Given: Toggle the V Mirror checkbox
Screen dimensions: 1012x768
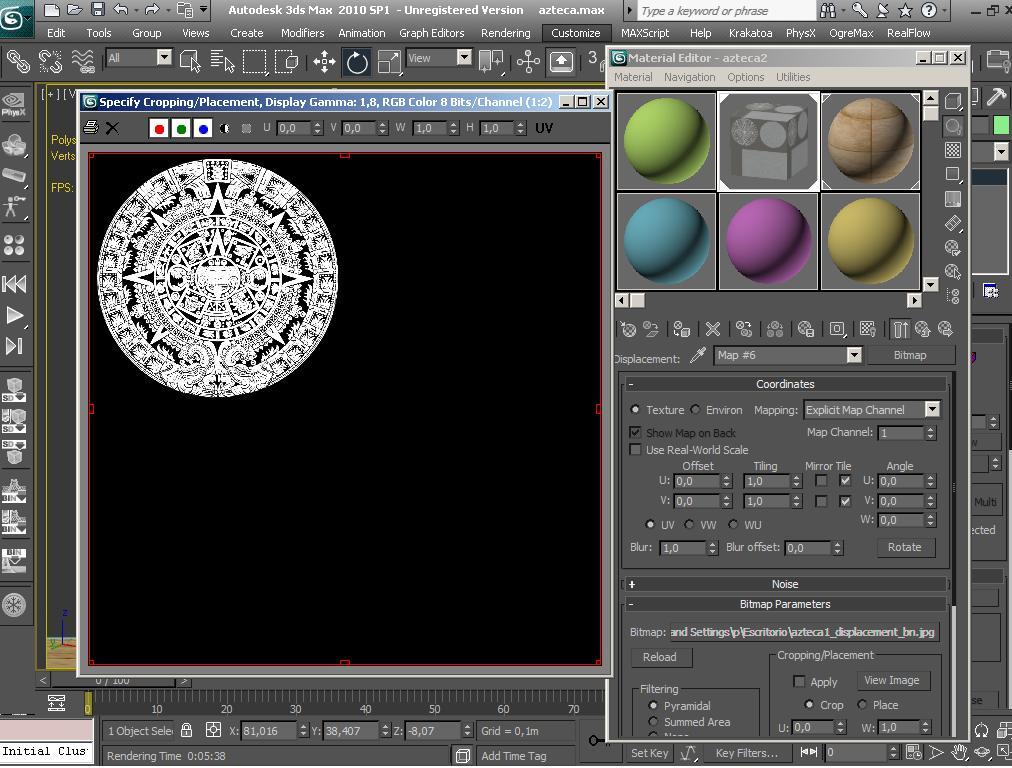Looking at the screenshot, I should pyautogui.click(x=821, y=501).
